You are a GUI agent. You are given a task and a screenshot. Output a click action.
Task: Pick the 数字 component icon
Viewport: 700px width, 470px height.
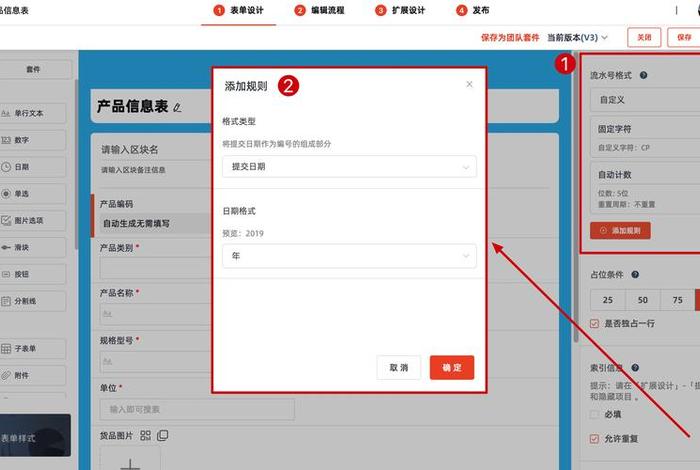(x=6, y=140)
